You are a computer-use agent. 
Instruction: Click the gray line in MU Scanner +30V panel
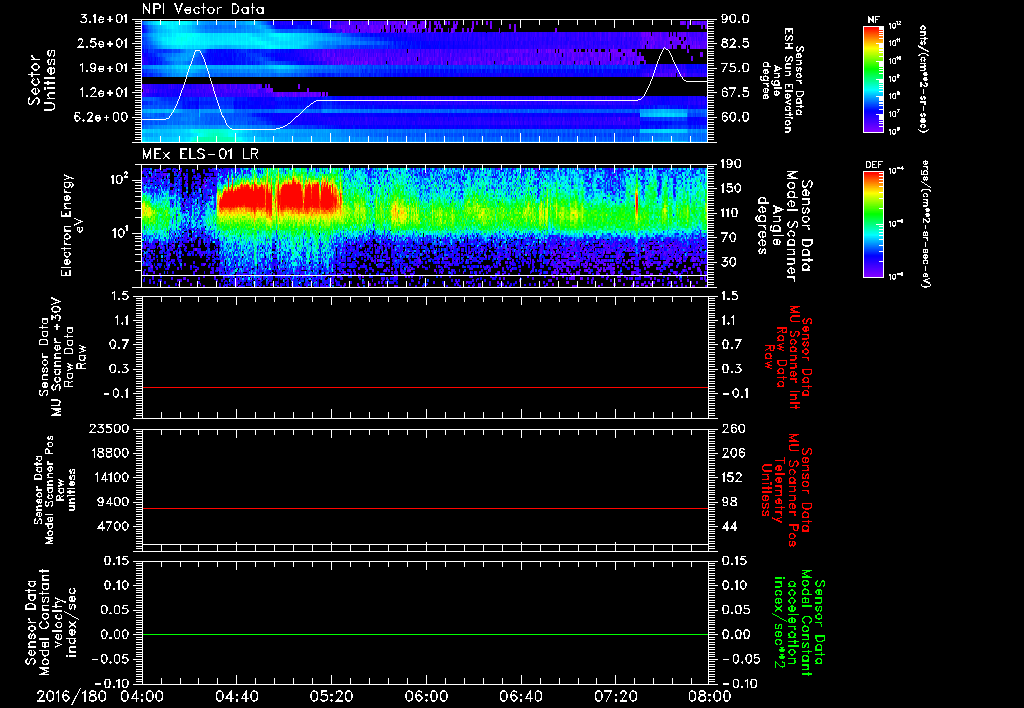(x=425, y=387)
